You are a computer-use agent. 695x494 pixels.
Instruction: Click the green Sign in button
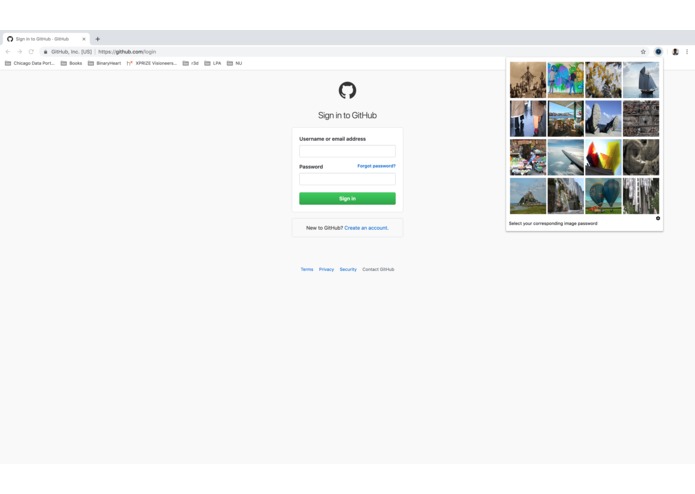pos(347,198)
